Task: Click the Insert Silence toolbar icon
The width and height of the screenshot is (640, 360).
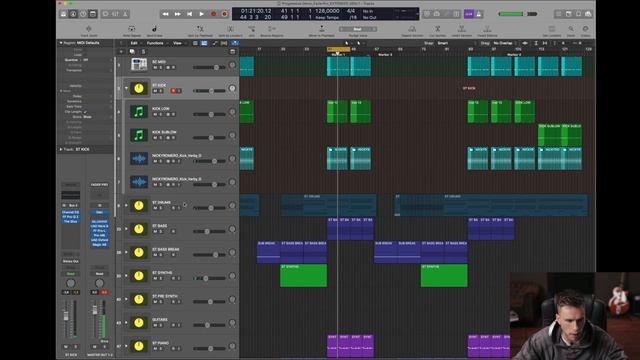Action: pos(487,30)
